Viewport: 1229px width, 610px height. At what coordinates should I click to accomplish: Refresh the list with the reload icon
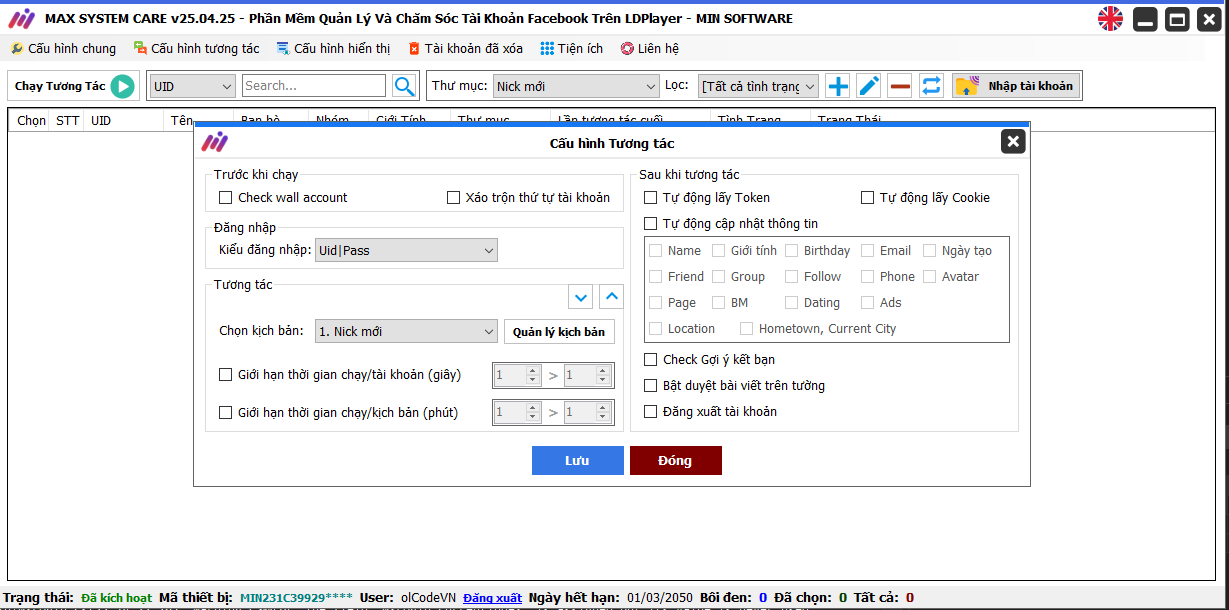931,86
